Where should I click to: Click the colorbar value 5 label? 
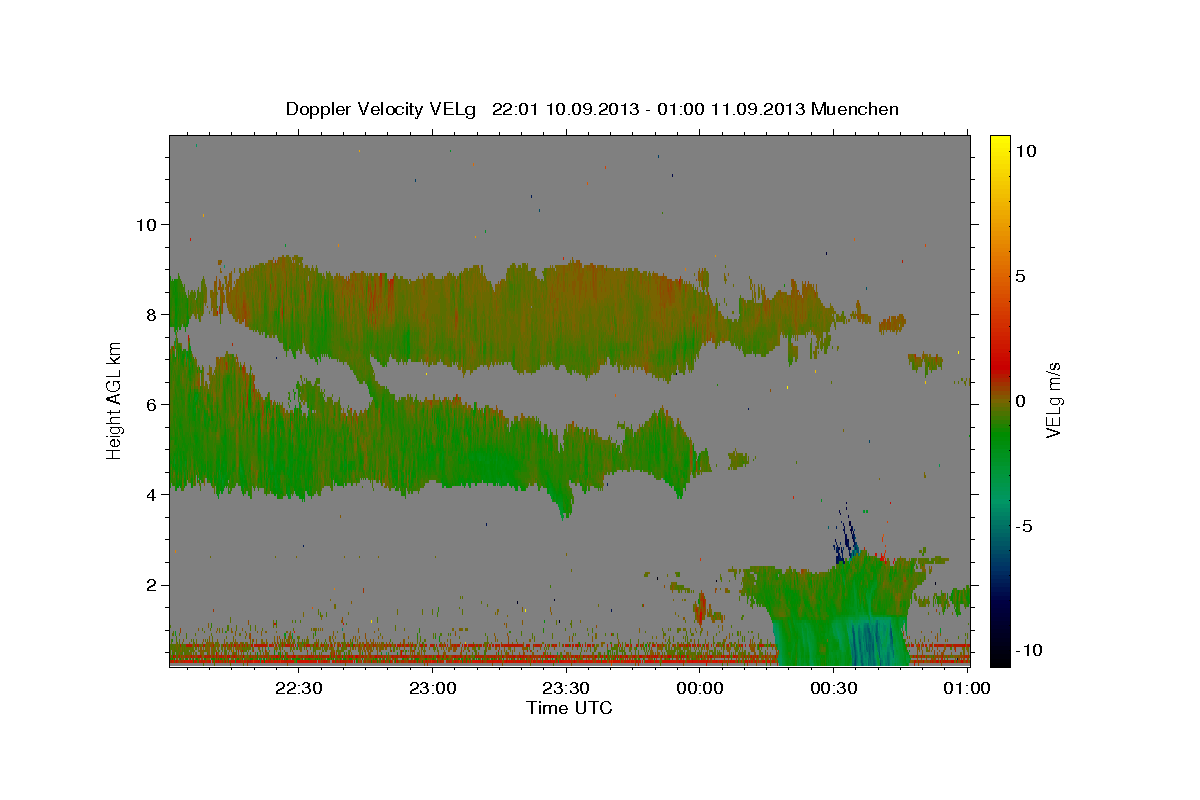[x=1020, y=276]
